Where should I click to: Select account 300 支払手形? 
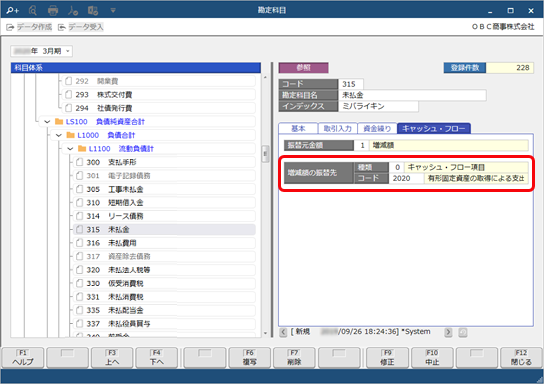point(164,162)
